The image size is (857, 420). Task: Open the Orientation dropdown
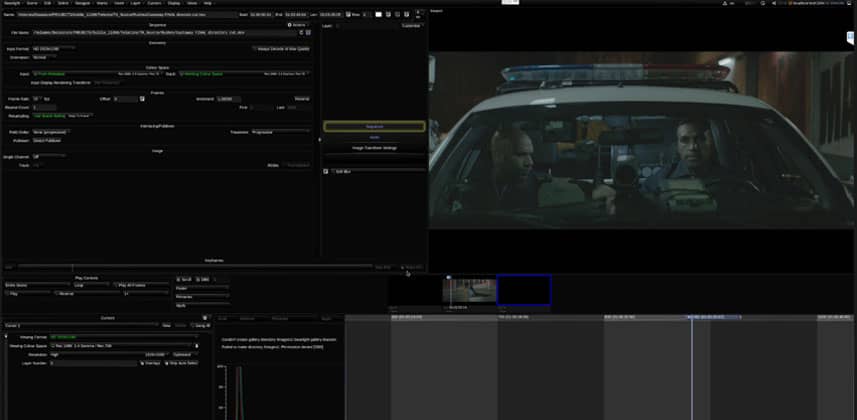[x=44, y=57]
